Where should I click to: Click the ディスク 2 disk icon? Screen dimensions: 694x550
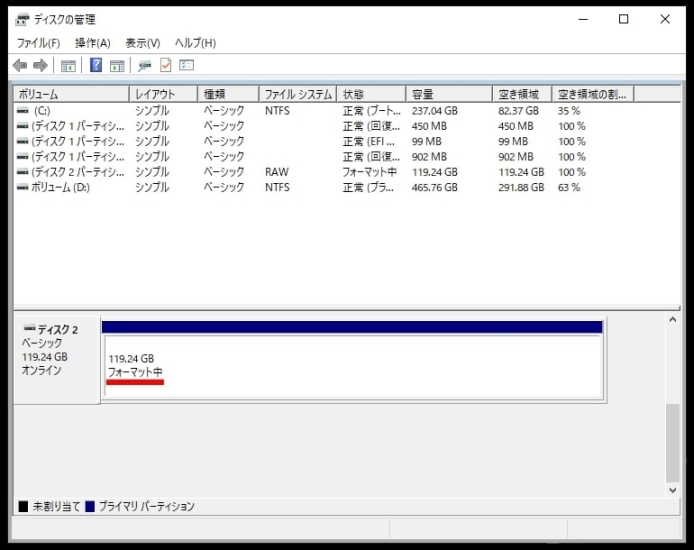pos(30,328)
